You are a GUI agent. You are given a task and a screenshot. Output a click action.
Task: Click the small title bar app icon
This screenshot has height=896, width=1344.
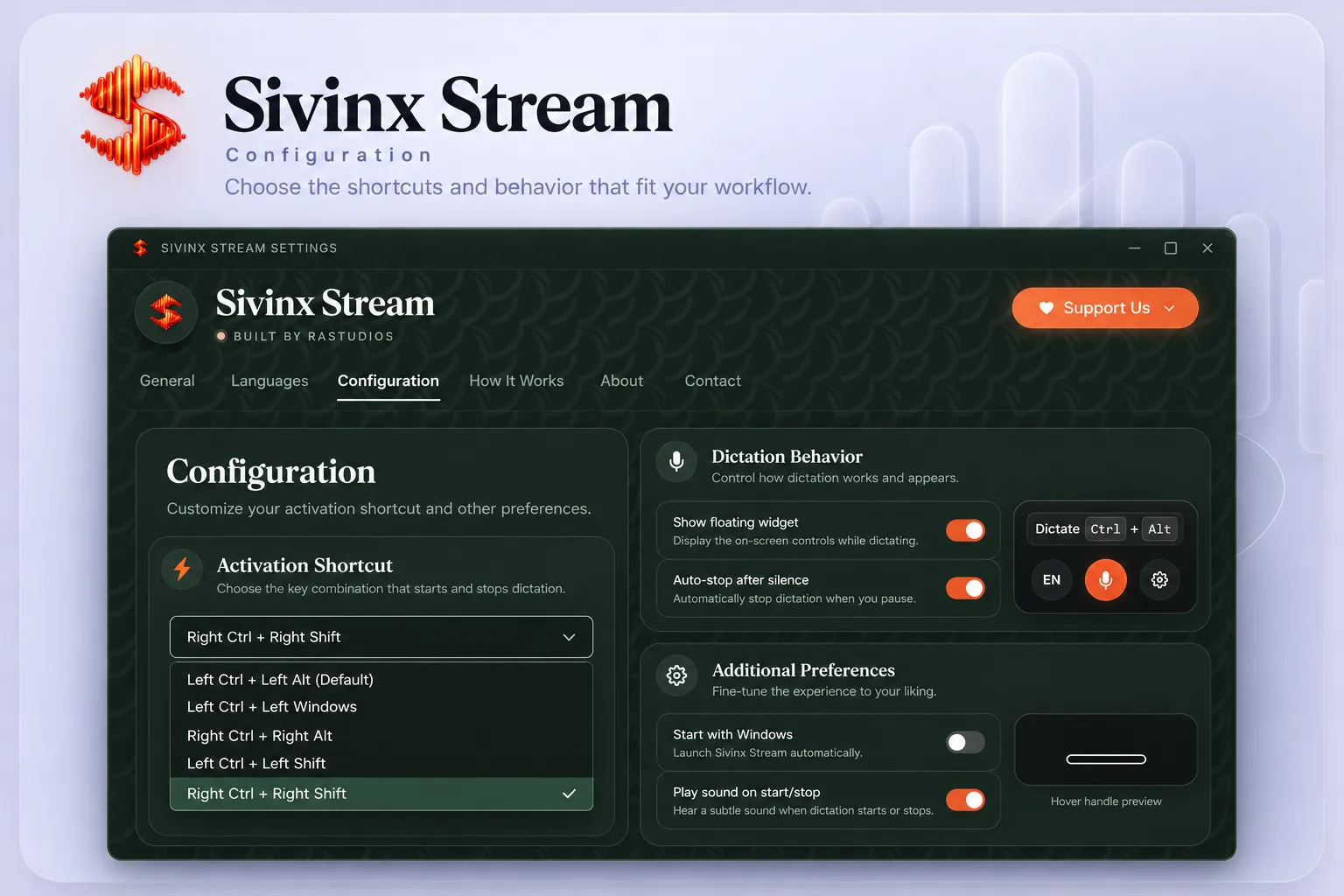pos(140,248)
